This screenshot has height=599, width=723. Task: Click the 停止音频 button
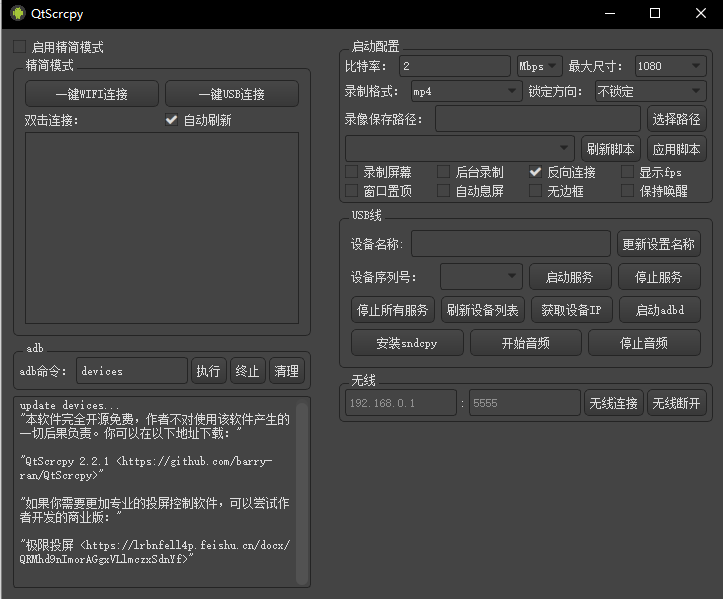point(644,343)
